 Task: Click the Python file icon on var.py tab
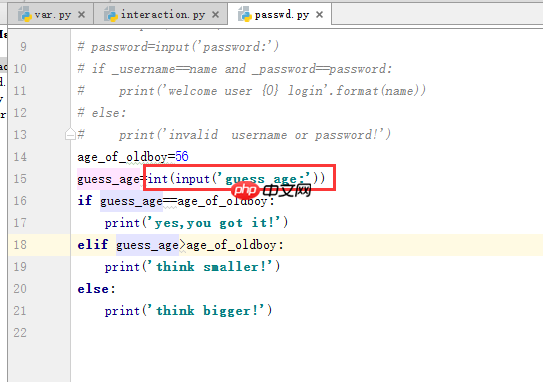pos(25,14)
